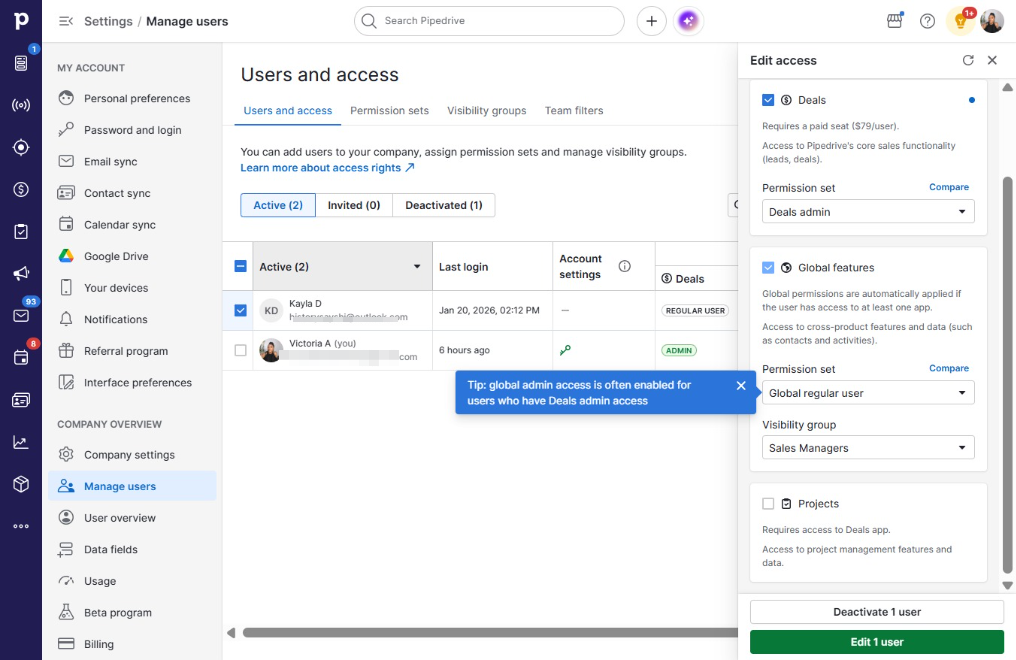The image size is (1016, 660).
Task: Open the Campaigns megaphone sidebar icon
Action: tap(21, 273)
